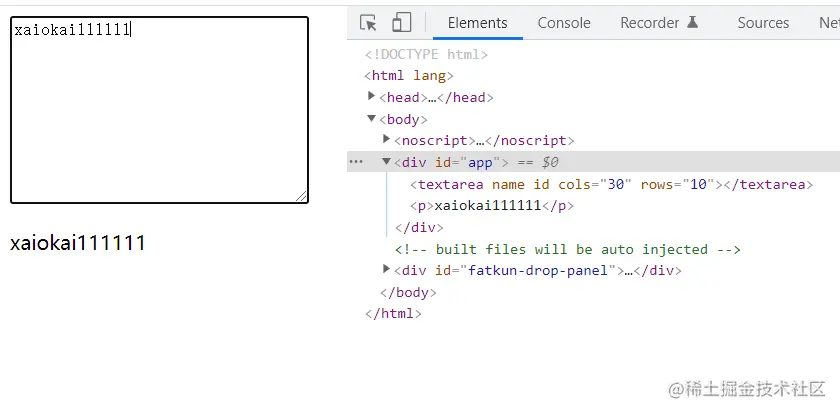Switch to the Sources tab
Viewport: 840px width, 413px height.
click(x=763, y=23)
